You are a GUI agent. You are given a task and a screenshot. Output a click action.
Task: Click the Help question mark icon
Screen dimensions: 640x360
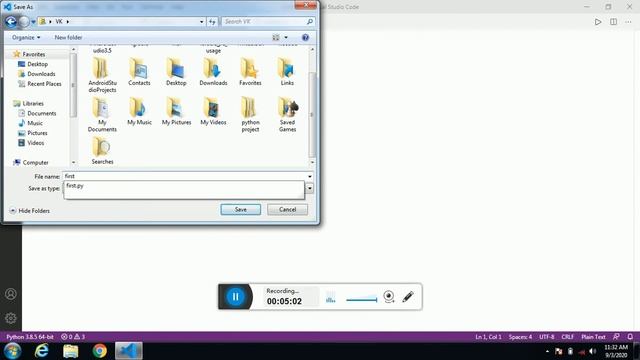(x=305, y=38)
